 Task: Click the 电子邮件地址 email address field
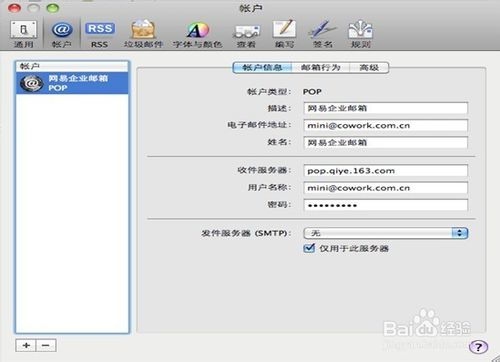coord(386,126)
